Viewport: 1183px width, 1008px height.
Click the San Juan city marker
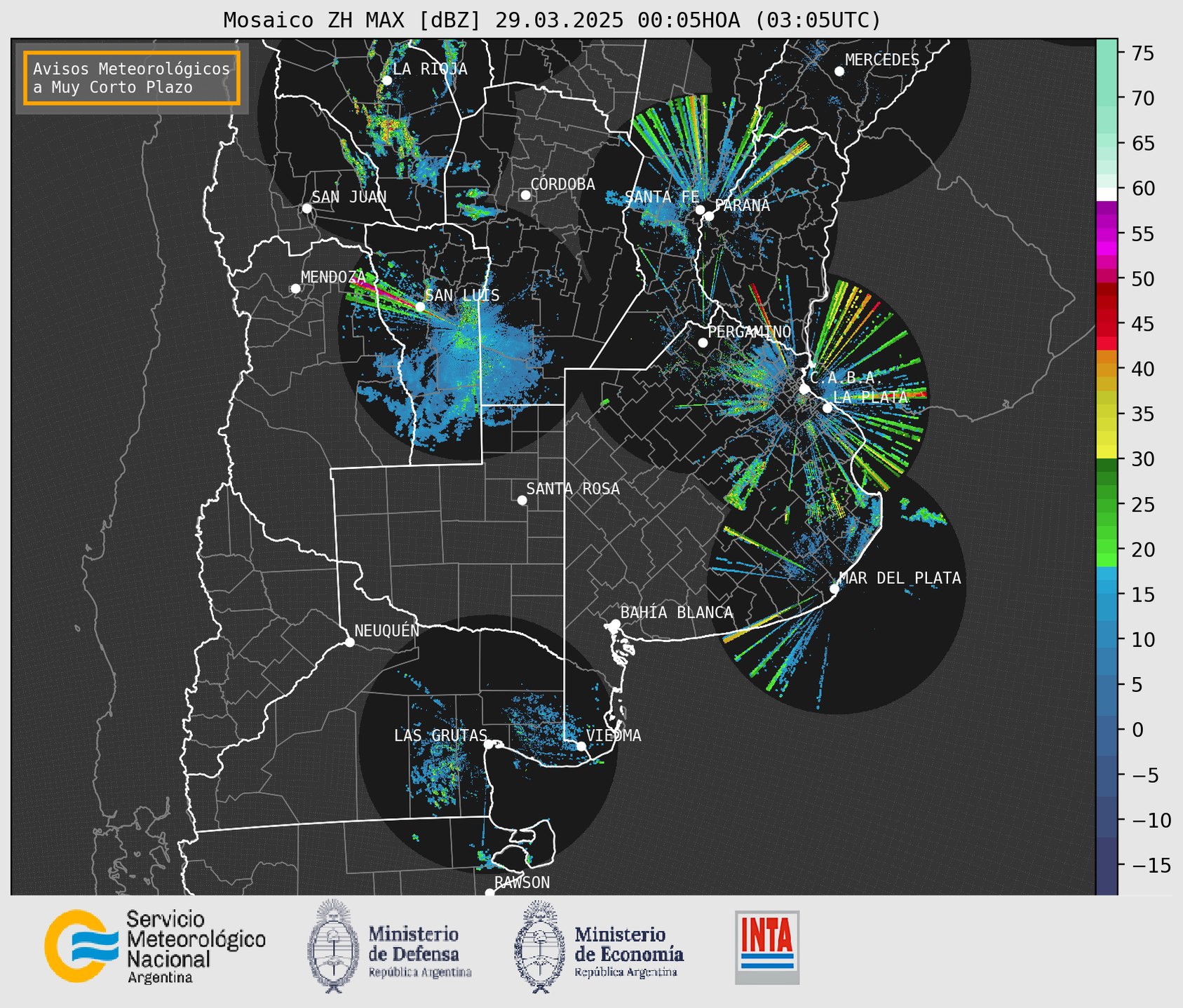pos(306,208)
